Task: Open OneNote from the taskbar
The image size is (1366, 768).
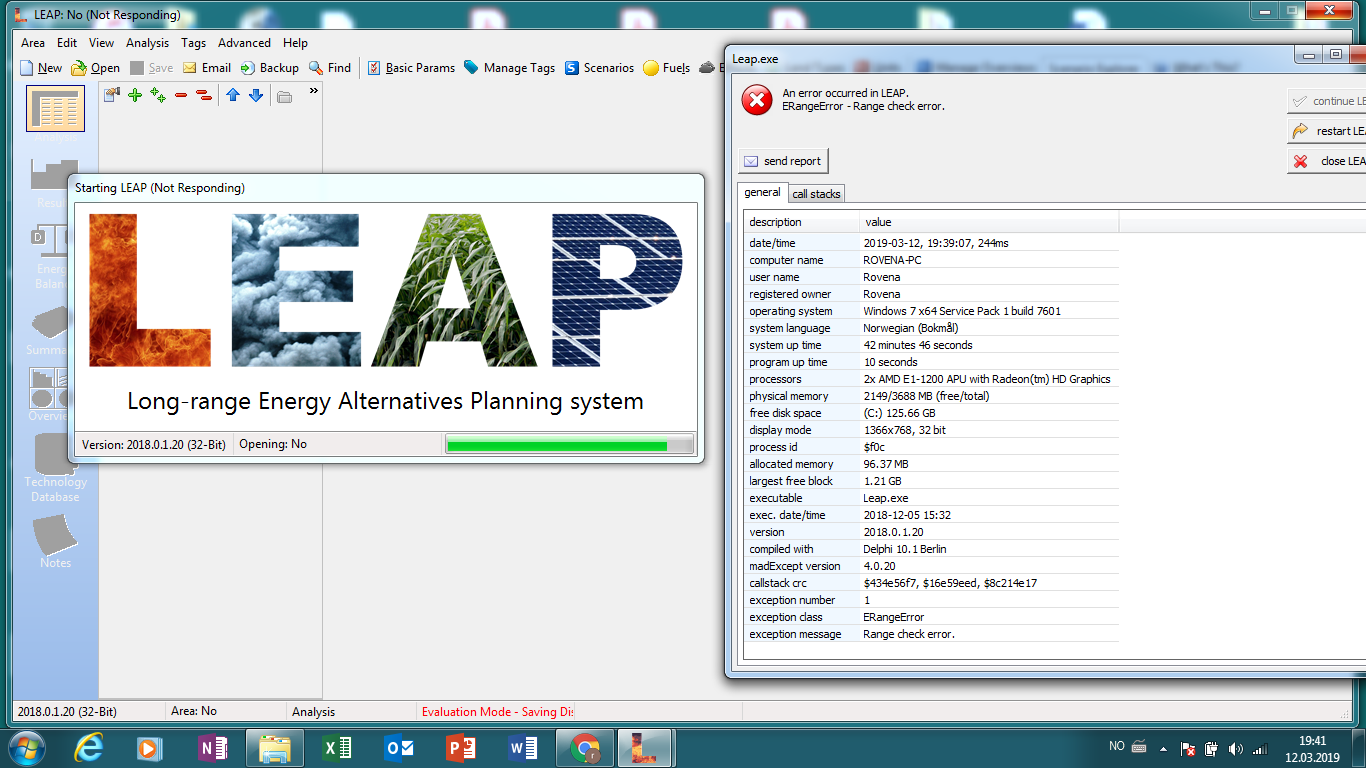Action: pyautogui.click(x=213, y=748)
